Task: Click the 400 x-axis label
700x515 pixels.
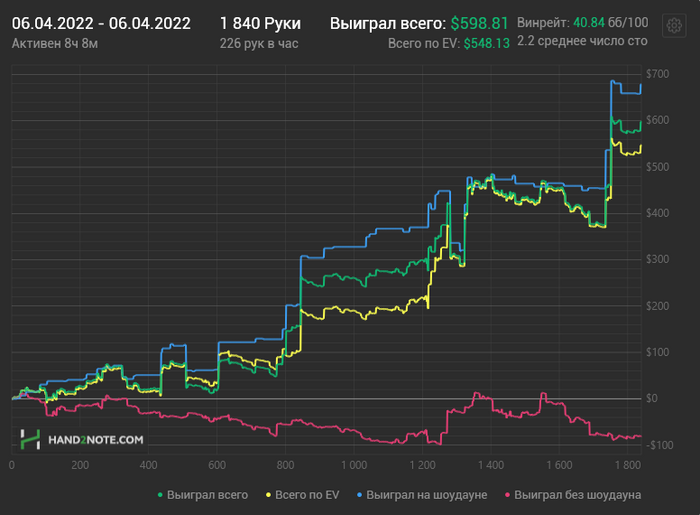Action: 148,465
